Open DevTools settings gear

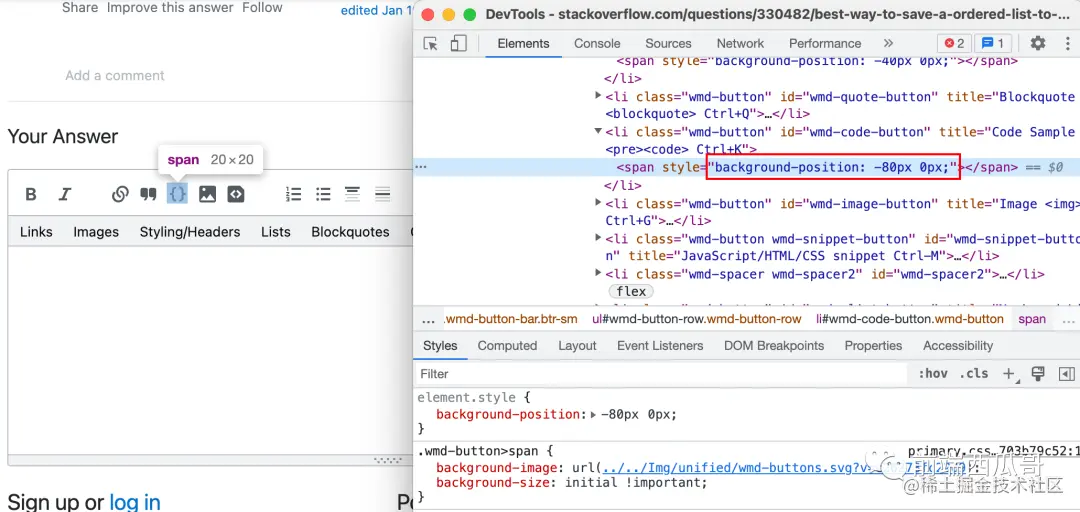(1037, 43)
